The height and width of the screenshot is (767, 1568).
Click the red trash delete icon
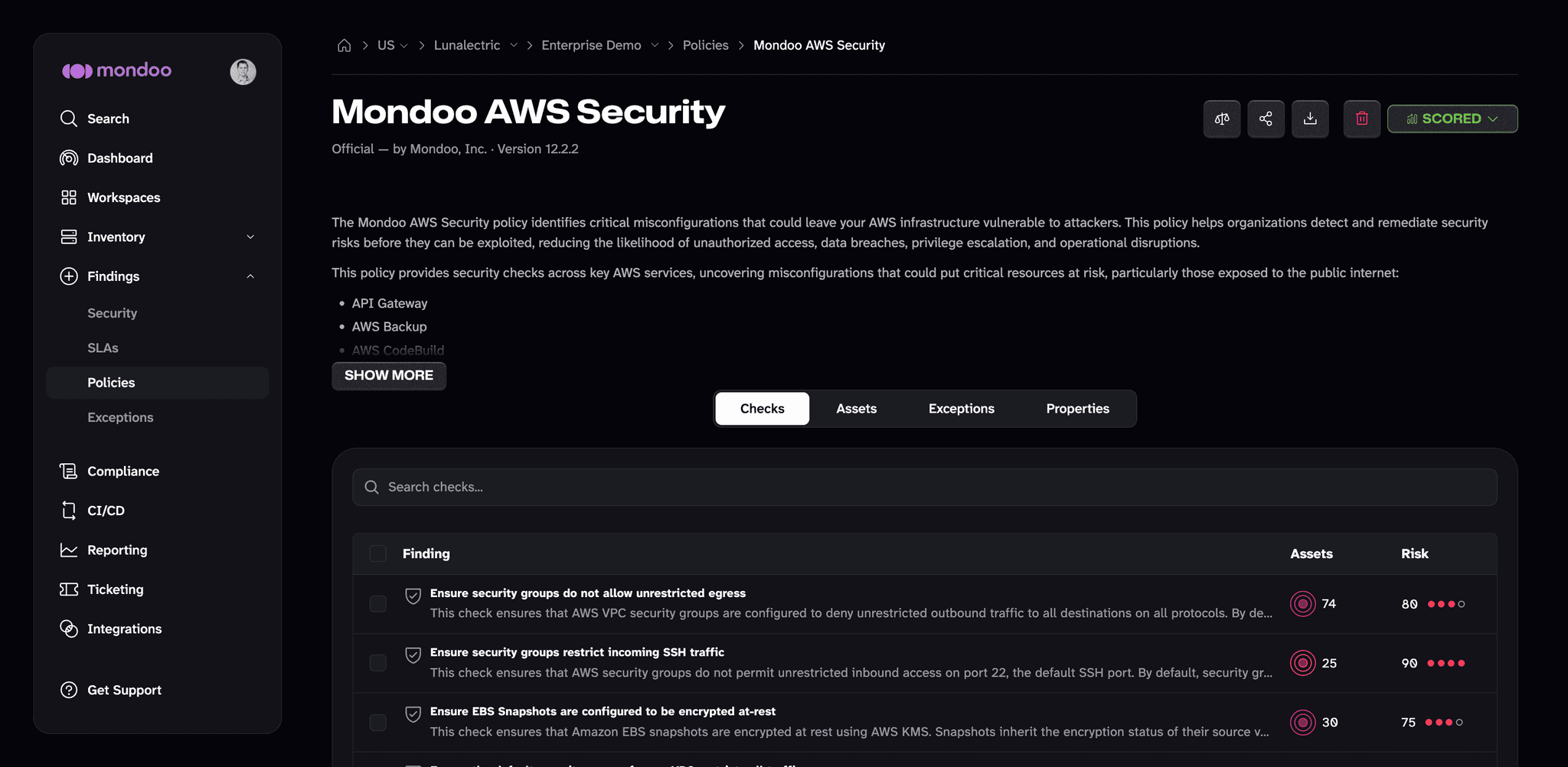point(1362,119)
